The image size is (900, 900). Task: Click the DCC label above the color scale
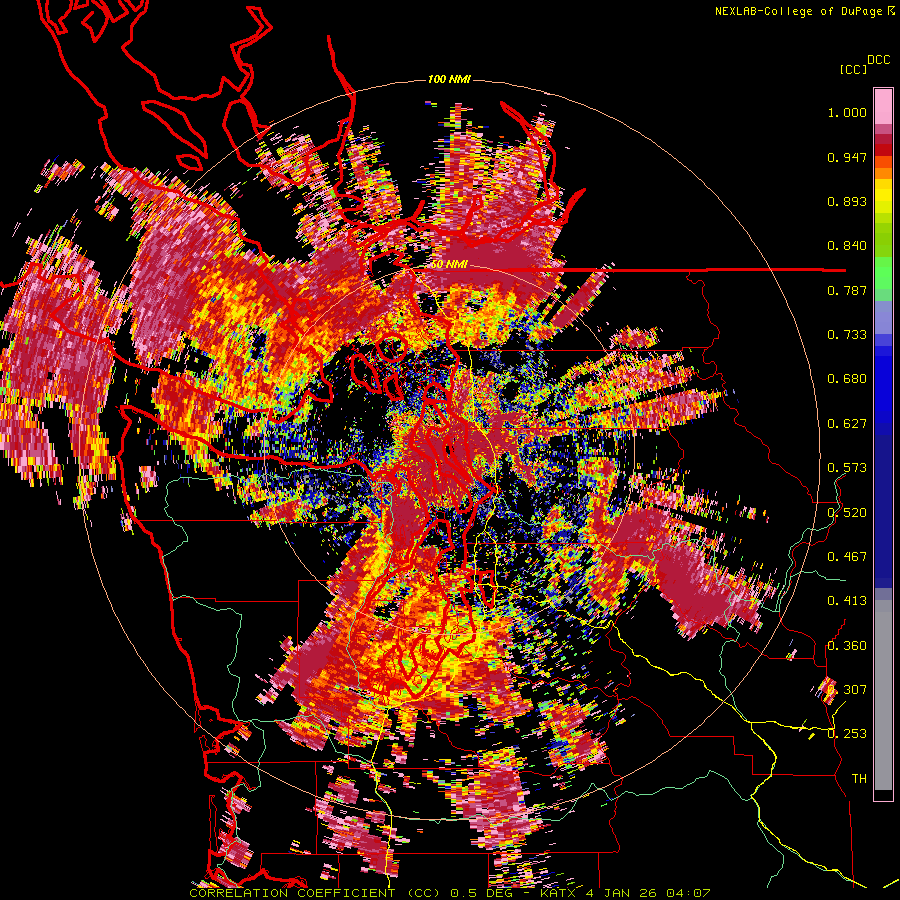pyautogui.click(x=879, y=60)
